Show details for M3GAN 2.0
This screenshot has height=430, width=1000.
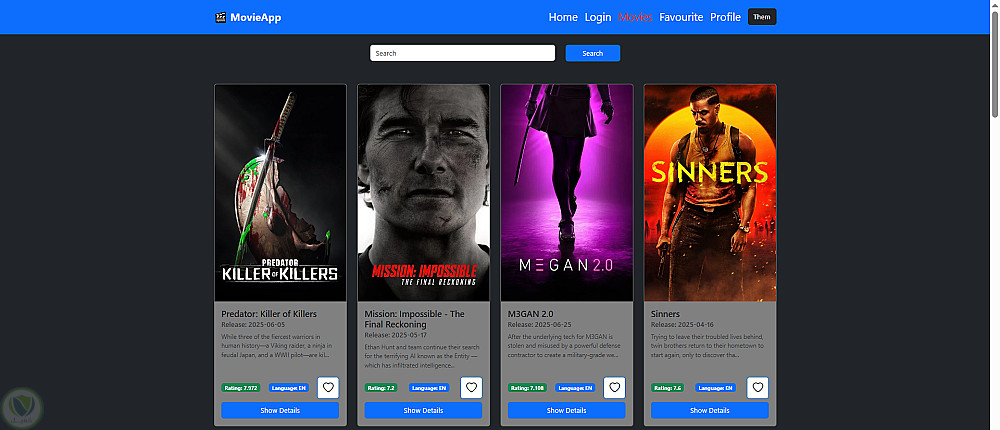566,410
